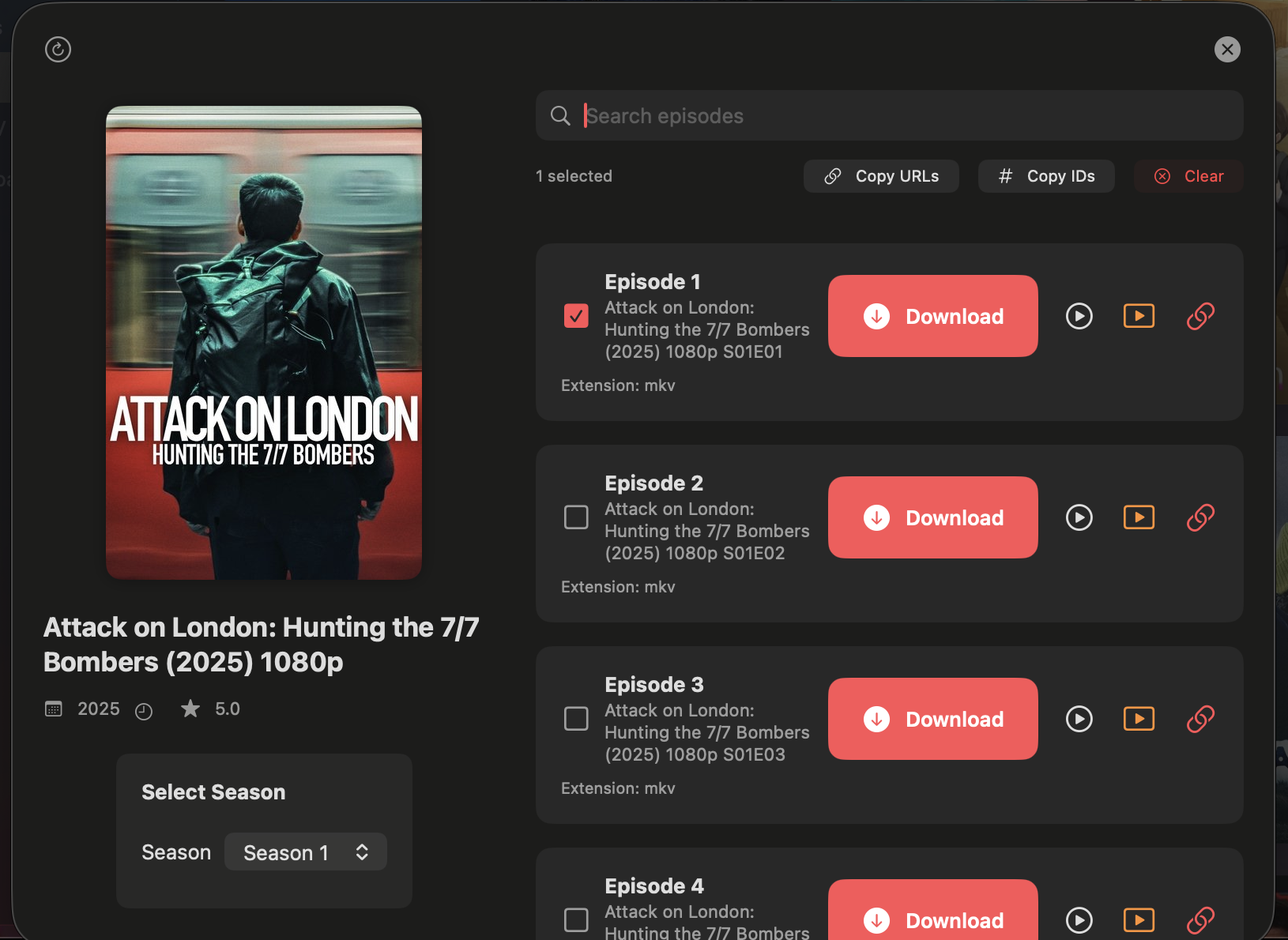Check the Episode 2 checkbox
1288x940 pixels.
tap(576, 517)
